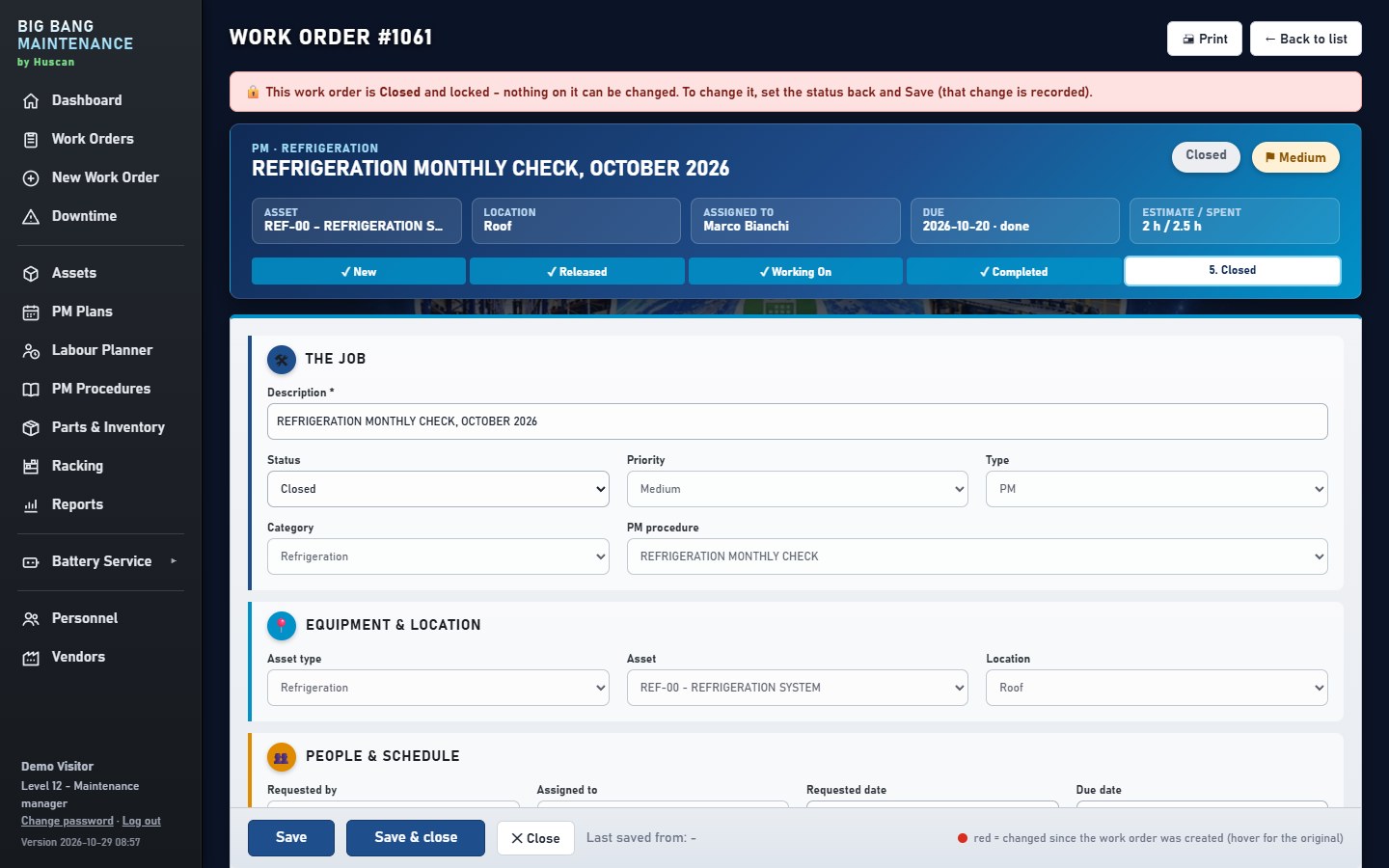Open the Priority dropdown showing Medium
Screen dimensions: 1389x868
coord(797,489)
